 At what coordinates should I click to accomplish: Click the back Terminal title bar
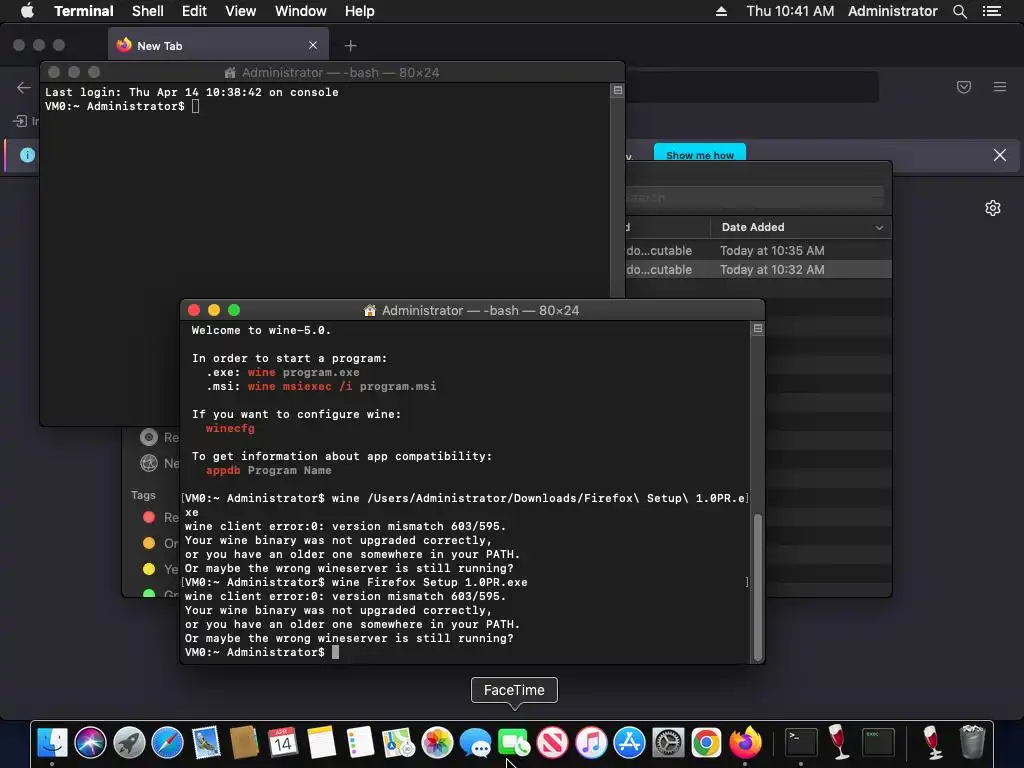(332, 72)
